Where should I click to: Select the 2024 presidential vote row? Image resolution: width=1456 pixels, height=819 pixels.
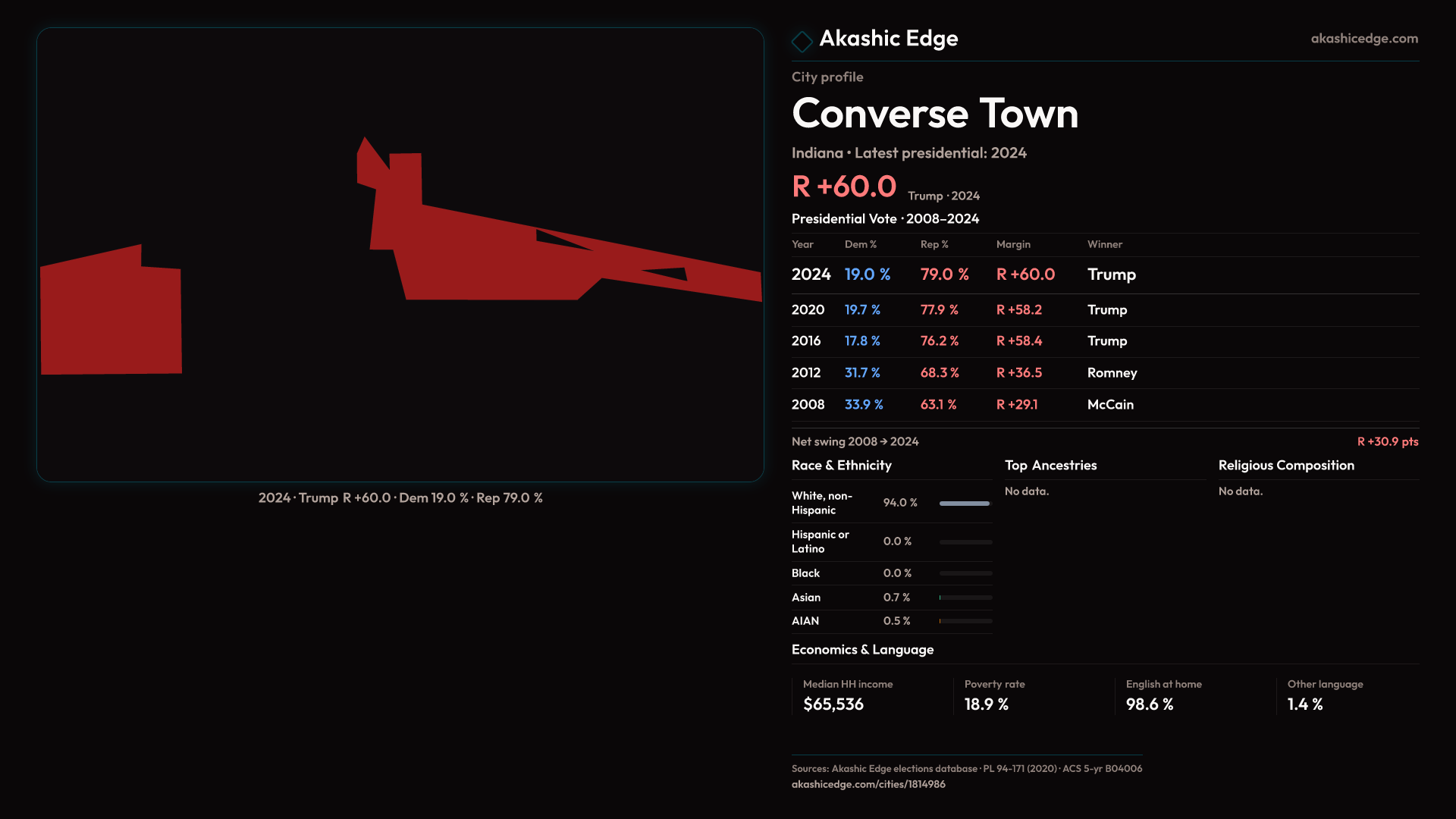point(1104,275)
